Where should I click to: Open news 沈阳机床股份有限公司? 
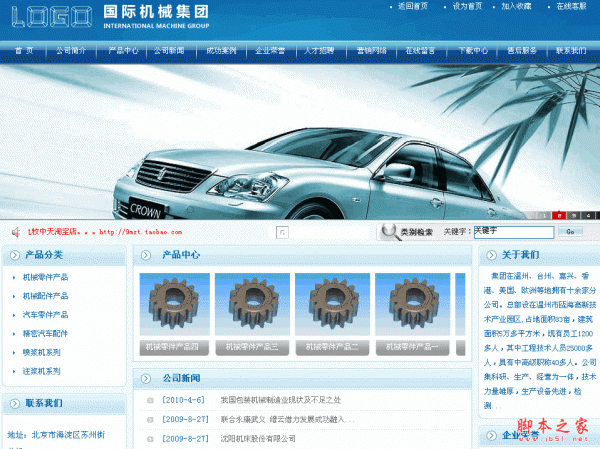[x=258, y=439]
